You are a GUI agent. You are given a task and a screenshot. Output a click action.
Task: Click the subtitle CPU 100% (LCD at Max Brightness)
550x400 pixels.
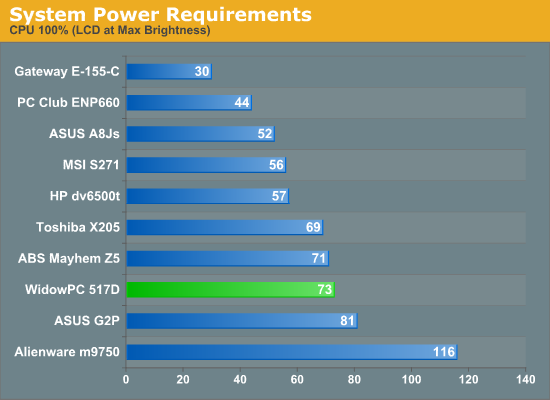(110, 30)
